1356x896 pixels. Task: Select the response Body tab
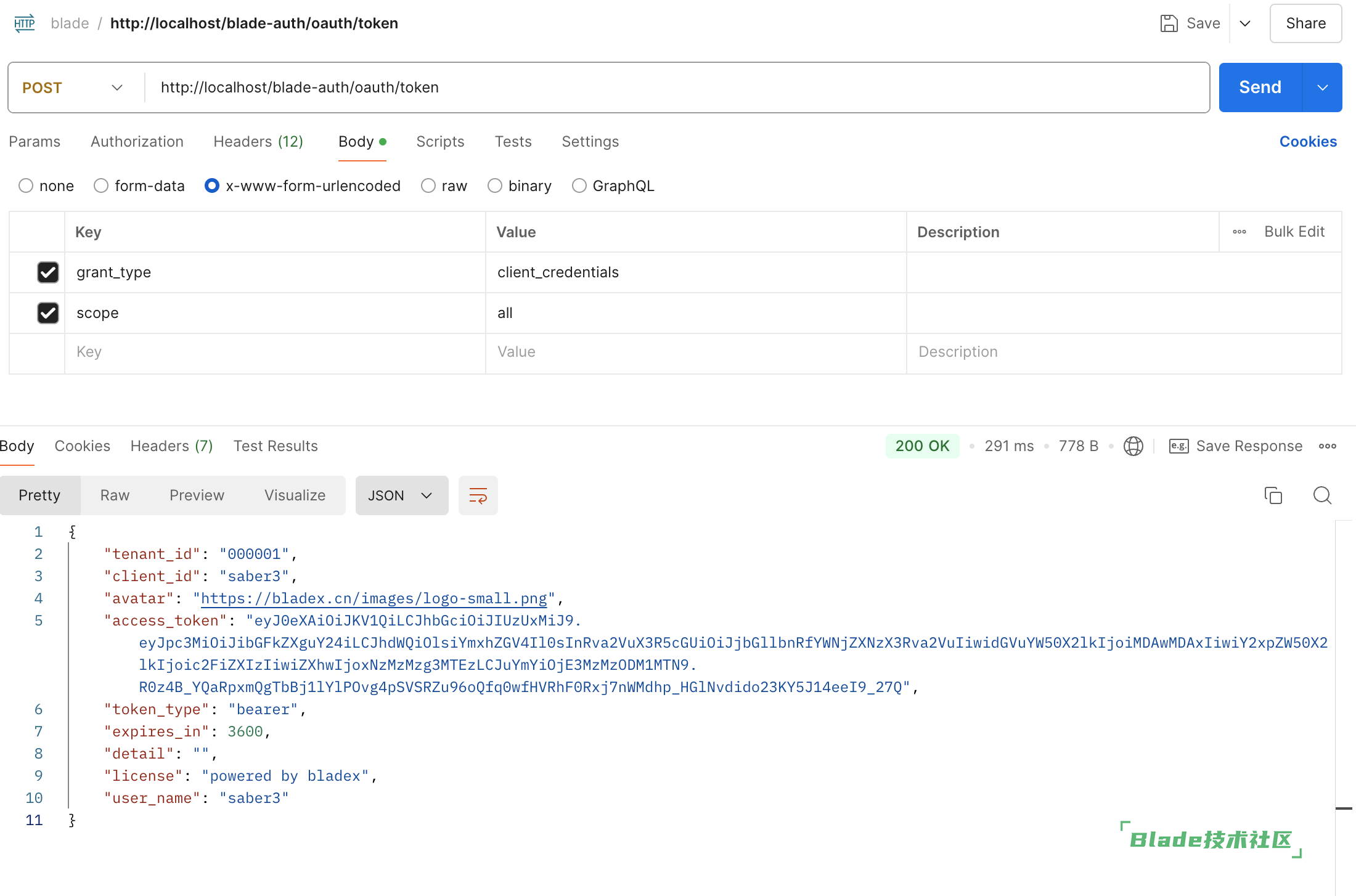[x=17, y=446]
